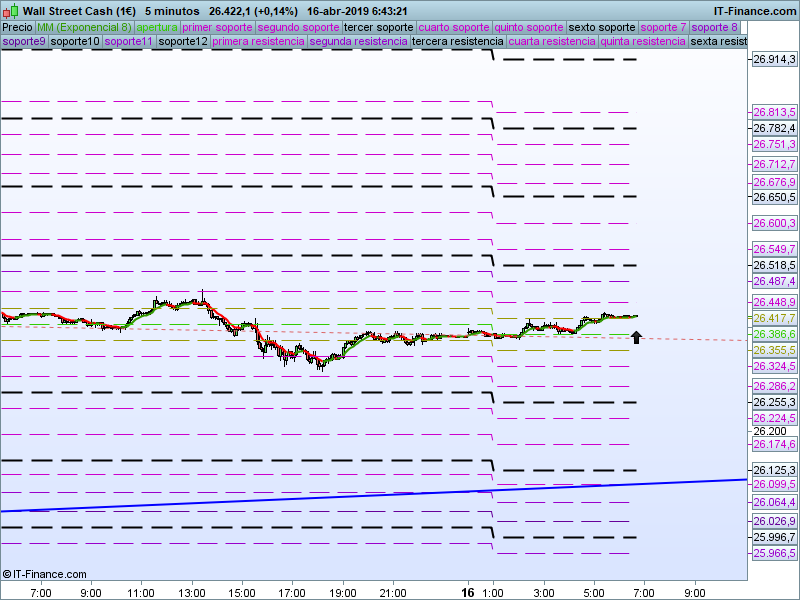This screenshot has height=600, width=800.
Task: Select the 'tercer soporte' label
Action: click(x=377, y=27)
